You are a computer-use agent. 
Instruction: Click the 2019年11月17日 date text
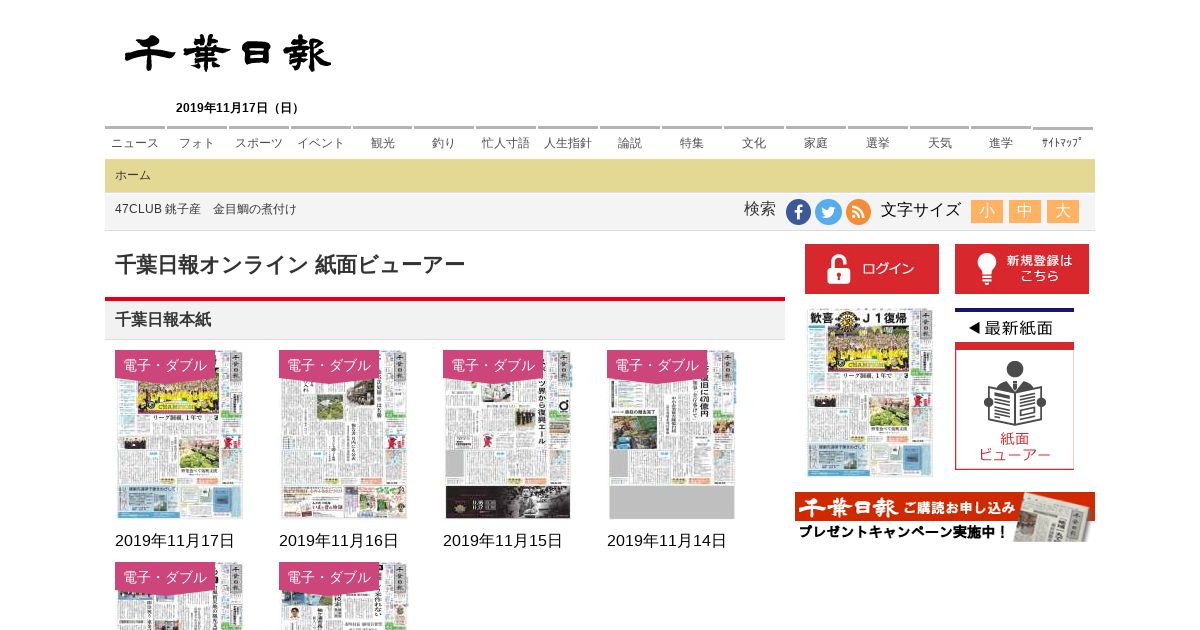click(x=175, y=541)
